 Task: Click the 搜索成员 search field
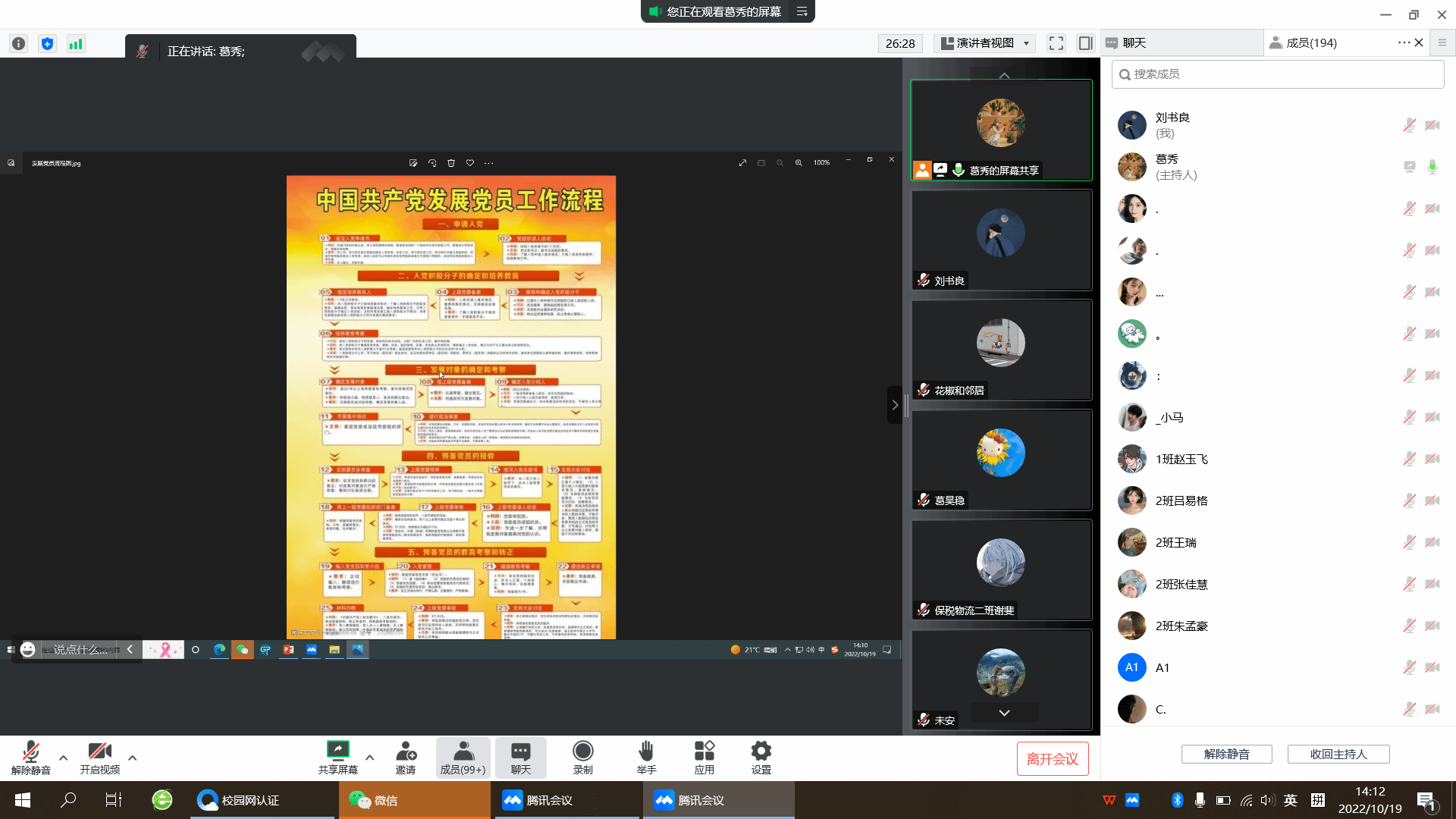coord(1277,74)
